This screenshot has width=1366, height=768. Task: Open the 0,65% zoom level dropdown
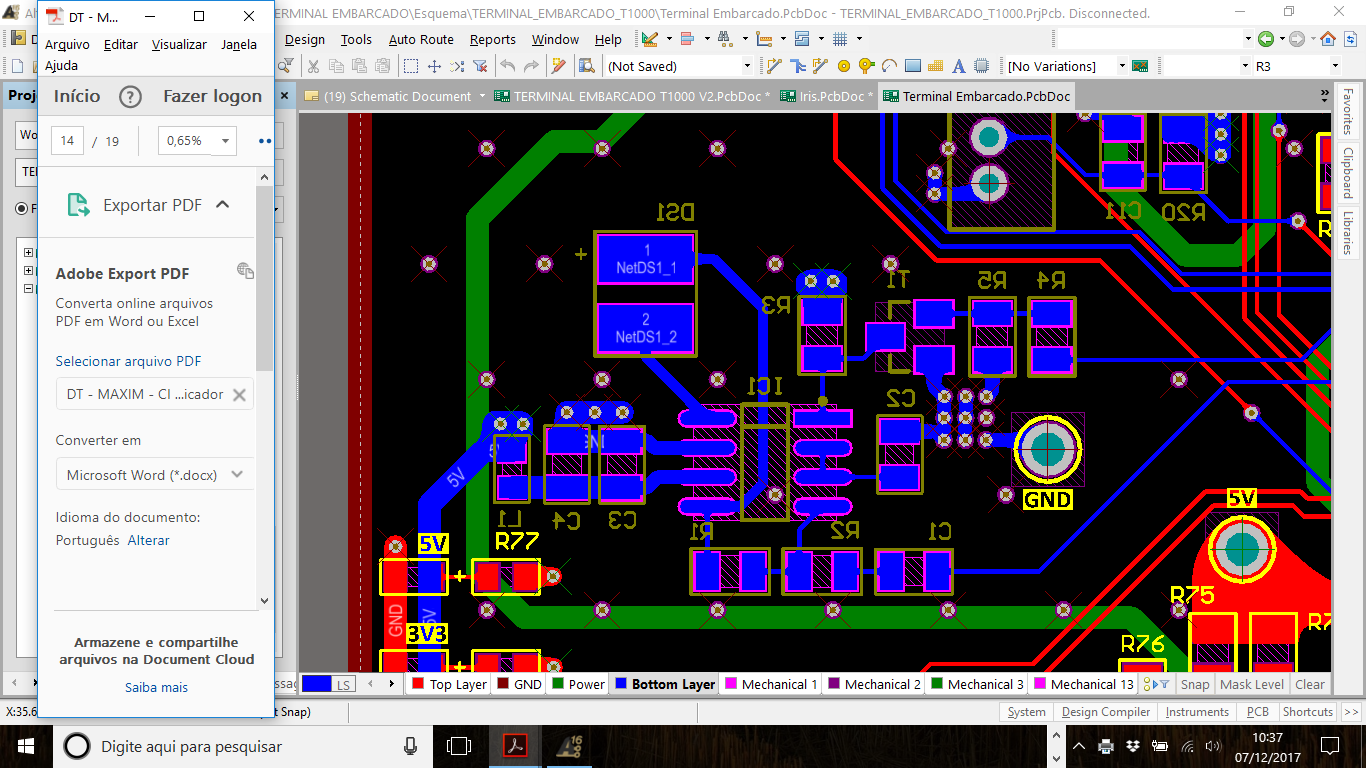(197, 141)
